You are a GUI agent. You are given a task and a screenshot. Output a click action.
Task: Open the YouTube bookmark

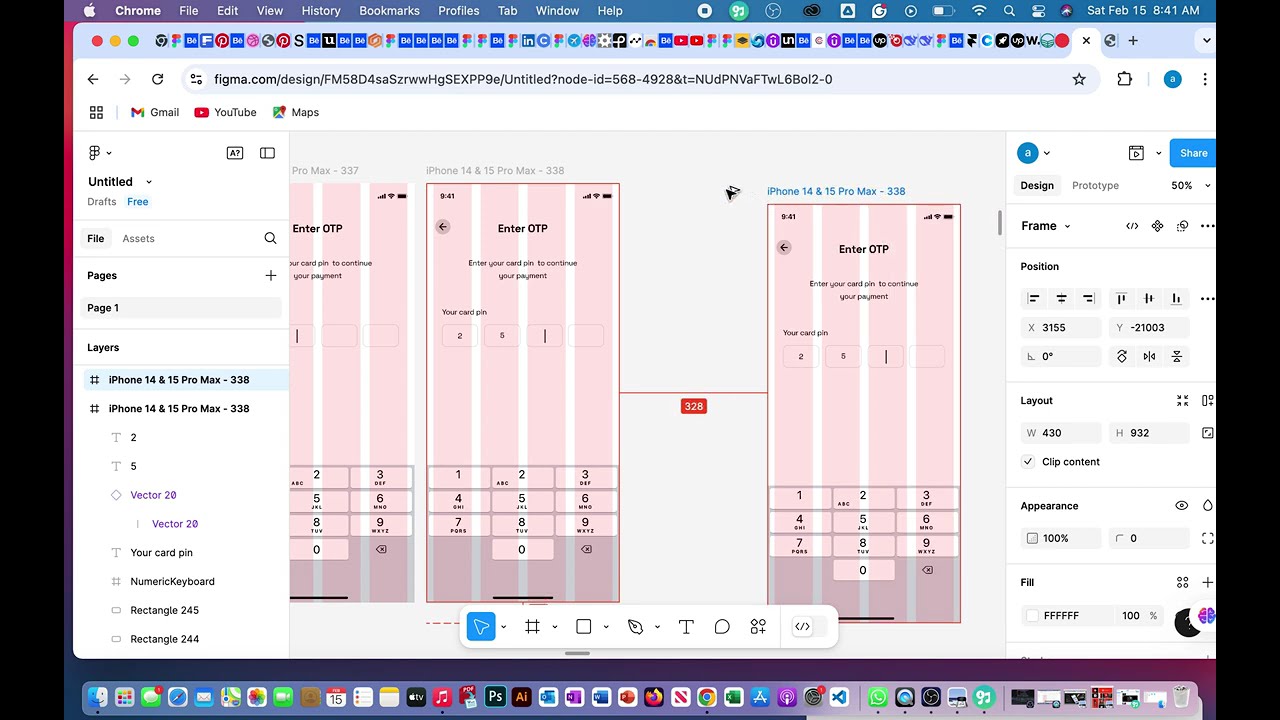225,112
